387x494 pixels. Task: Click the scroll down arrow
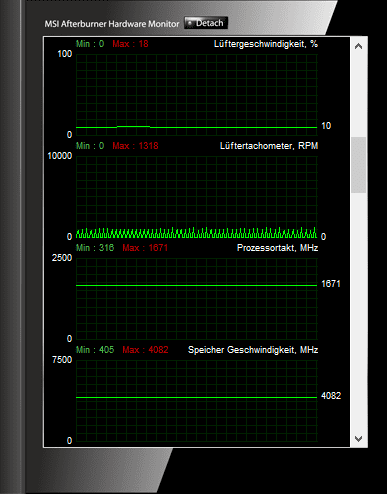pos(358,439)
